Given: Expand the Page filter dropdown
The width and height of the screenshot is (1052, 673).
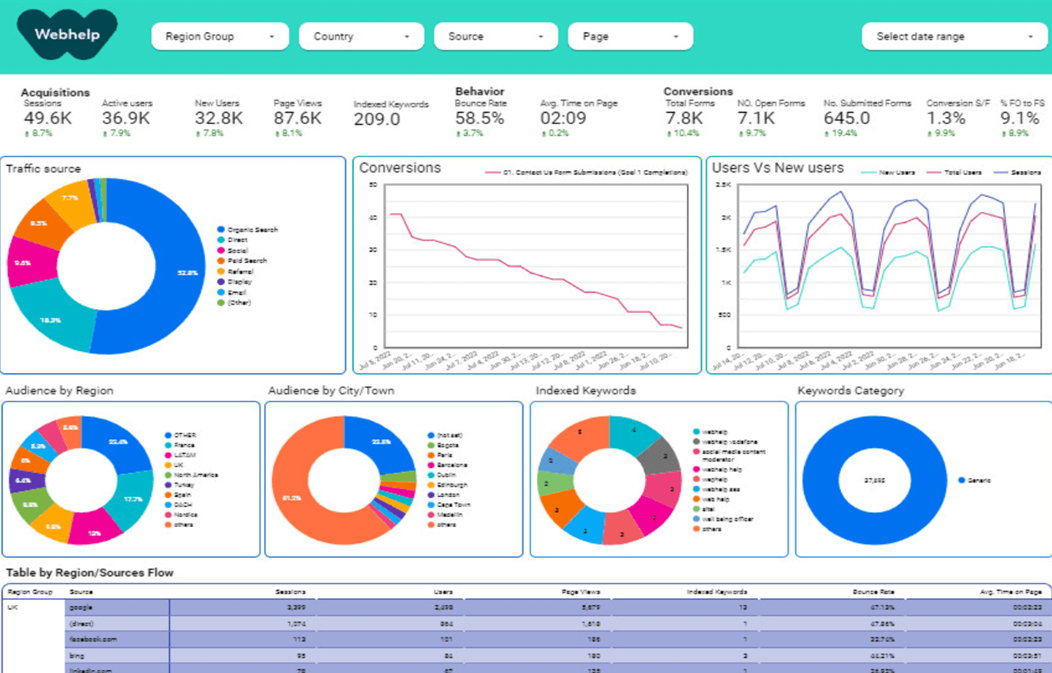Looking at the screenshot, I should click(x=630, y=37).
